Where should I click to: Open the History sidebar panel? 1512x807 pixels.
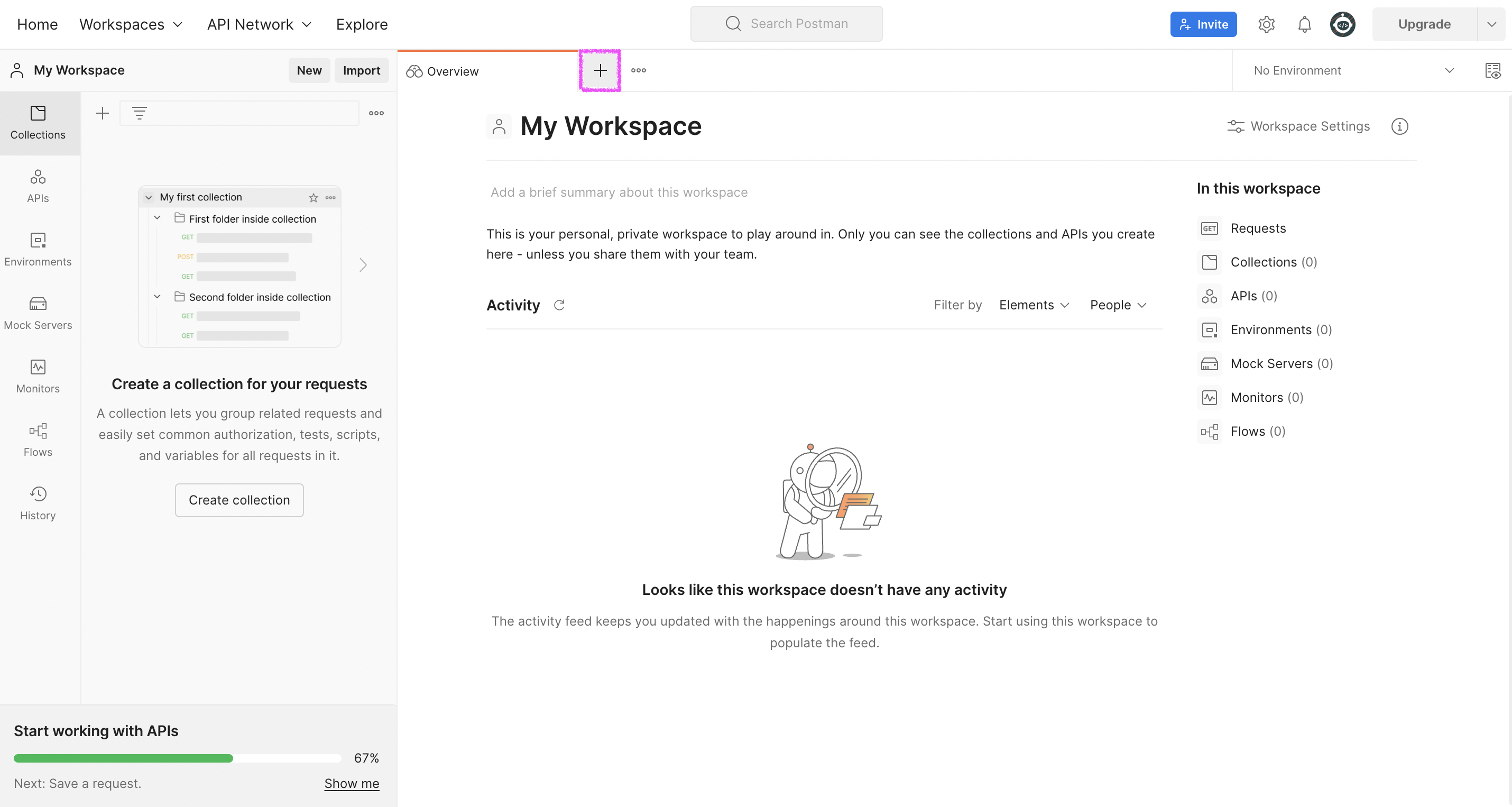point(38,503)
